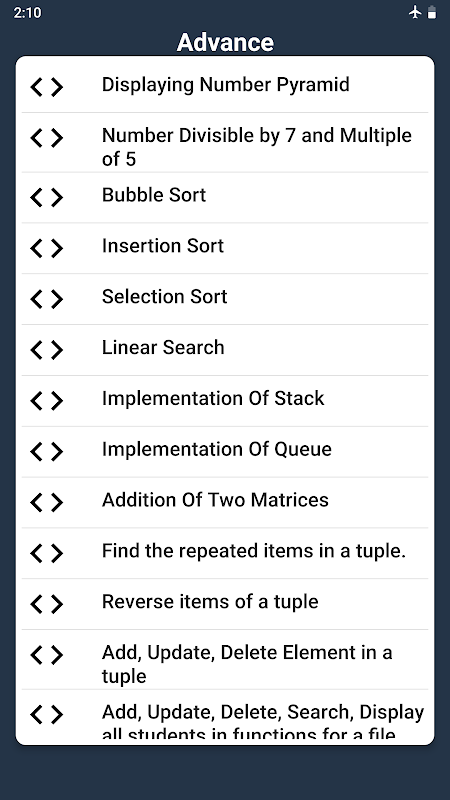The height and width of the screenshot is (800, 450).
Task: Select Find the repeated items in a tuple
Action: [224, 553]
